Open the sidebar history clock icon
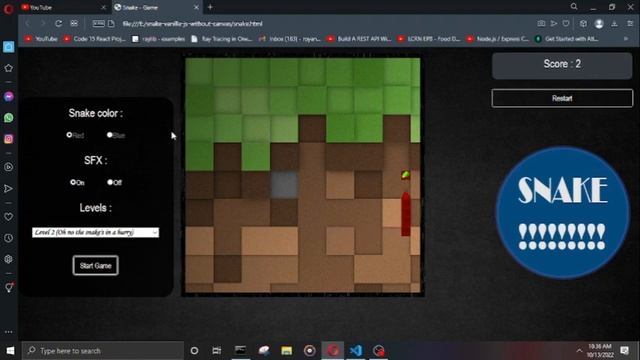This screenshot has width=640, height=360. [x=8, y=238]
